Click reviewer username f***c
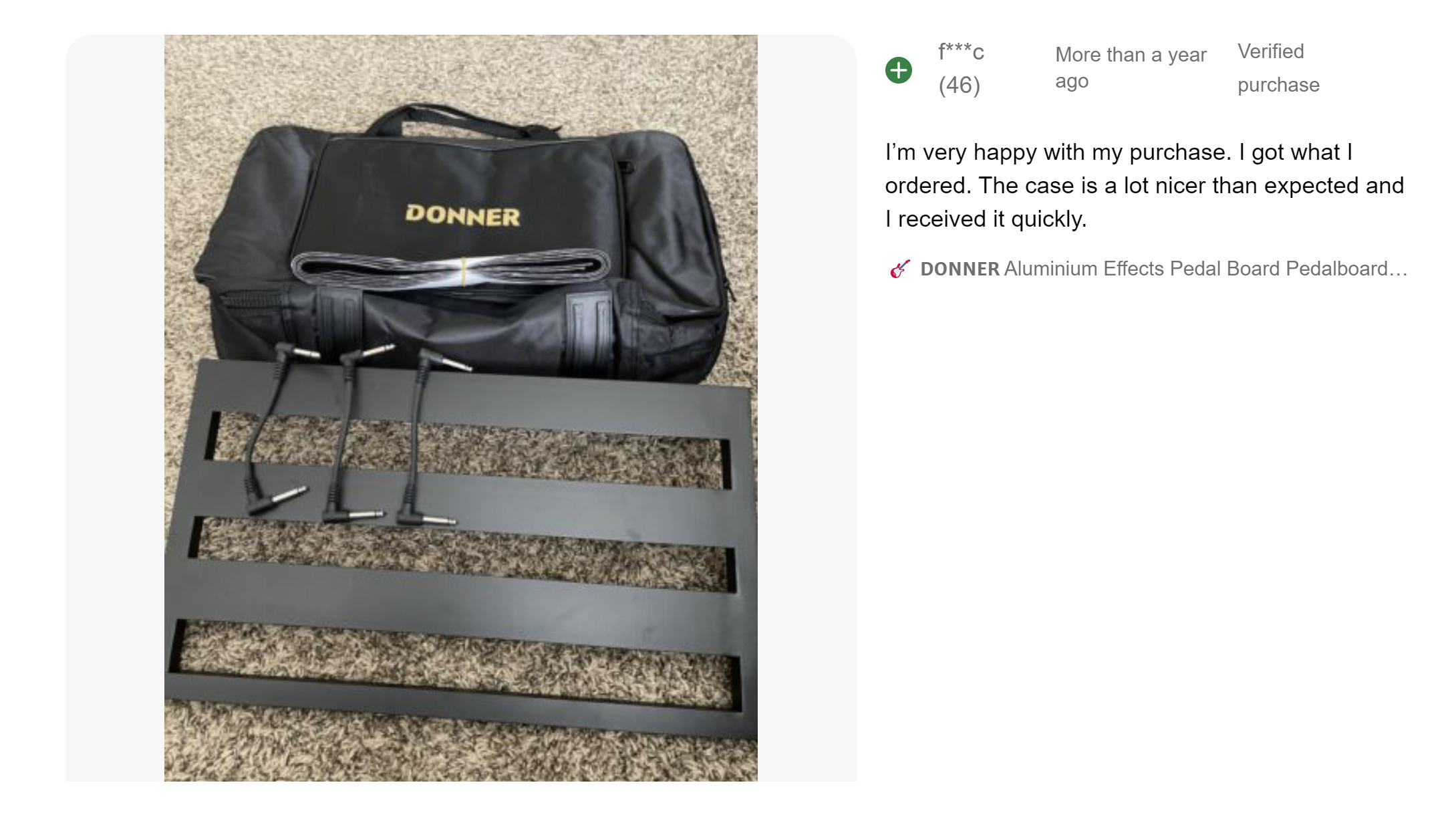 961,52
